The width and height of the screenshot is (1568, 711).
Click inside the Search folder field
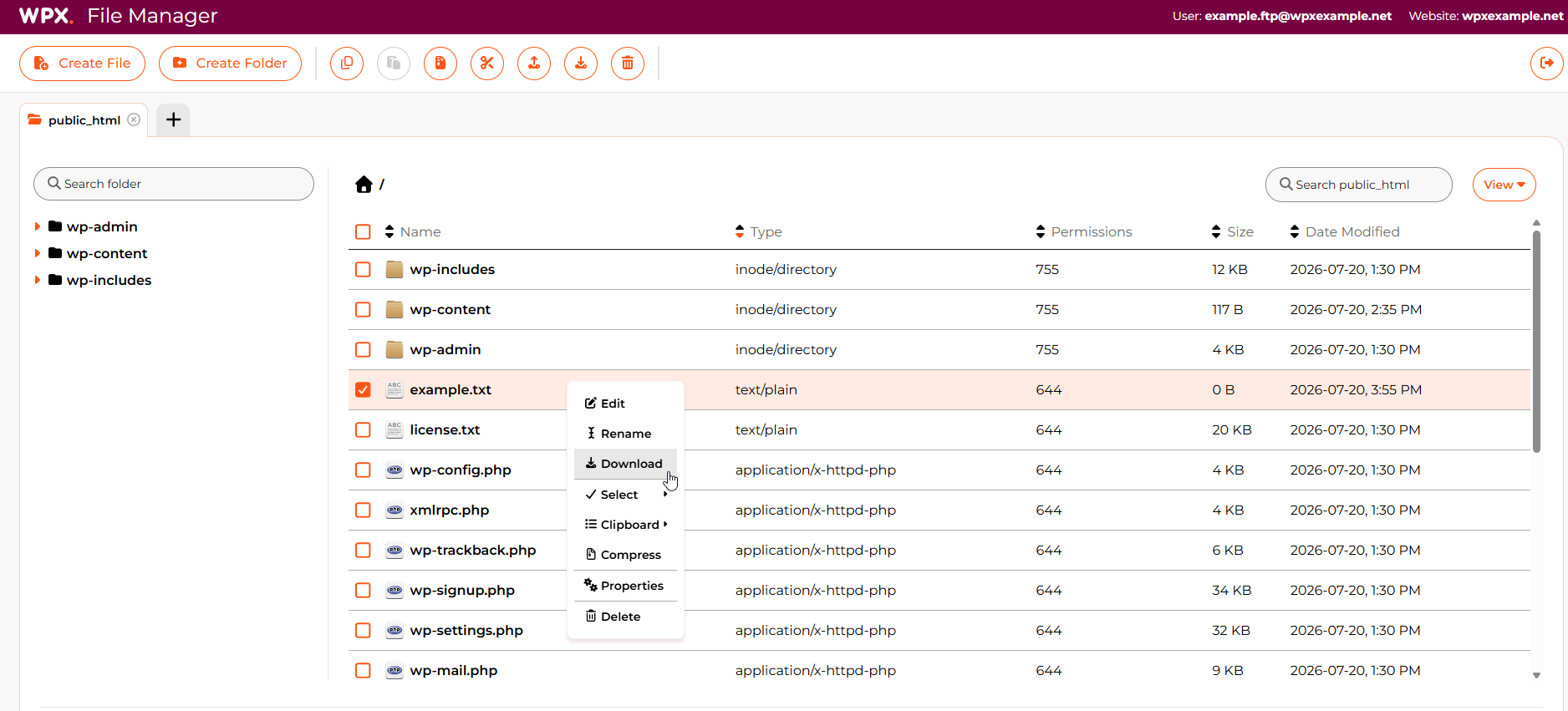[174, 184]
